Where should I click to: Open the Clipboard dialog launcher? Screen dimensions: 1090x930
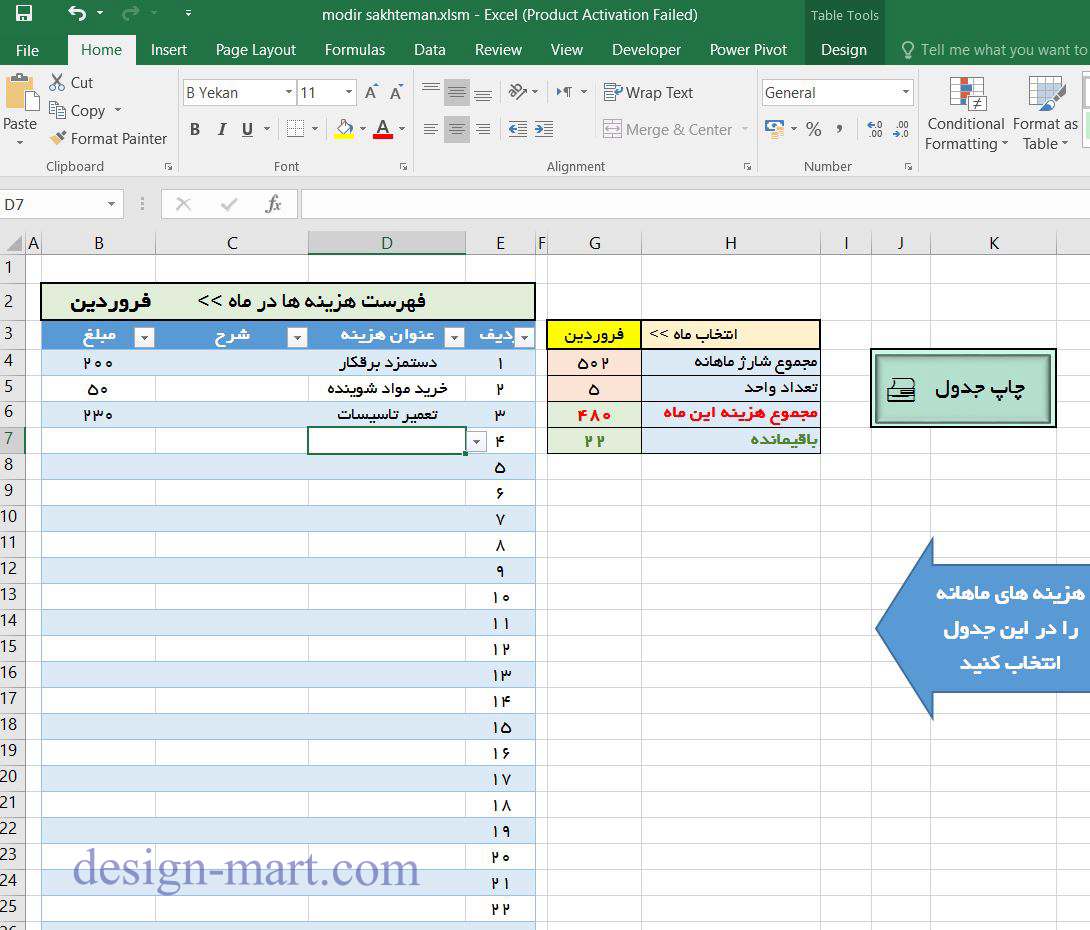click(x=168, y=167)
